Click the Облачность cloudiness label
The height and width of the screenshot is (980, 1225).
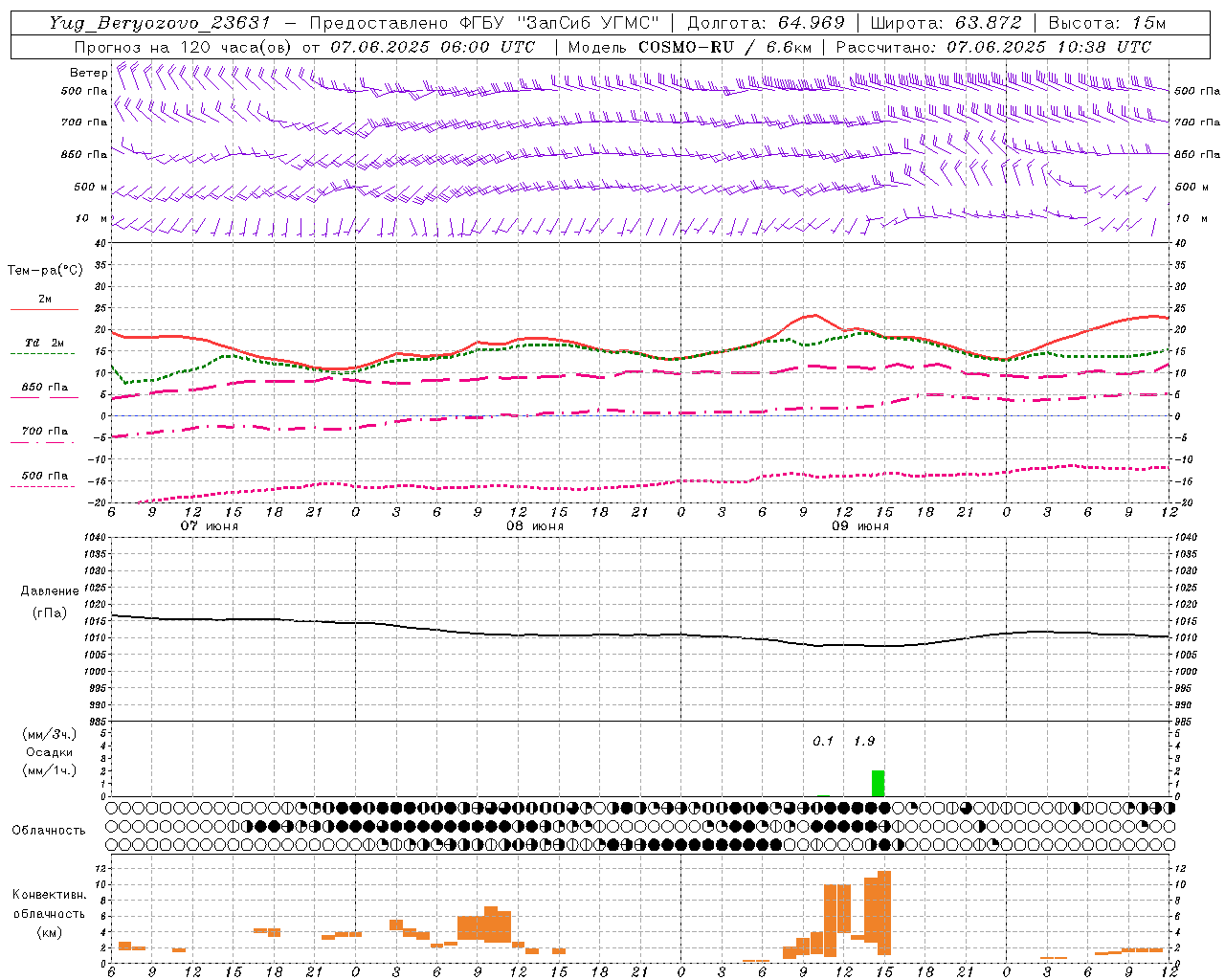click(49, 831)
